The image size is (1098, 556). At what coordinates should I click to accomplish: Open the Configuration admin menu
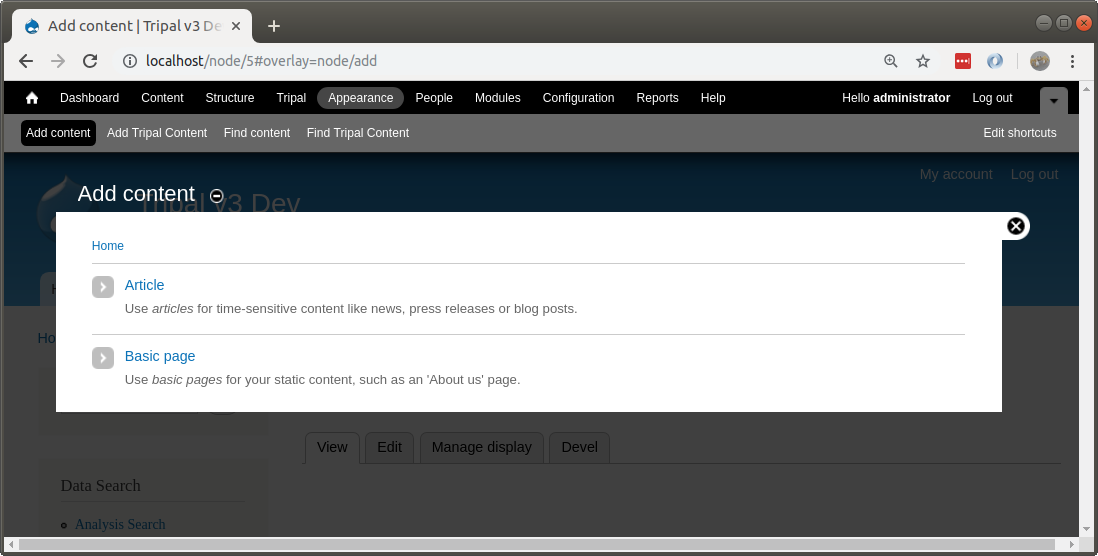pyautogui.click(x=578, y=98)
